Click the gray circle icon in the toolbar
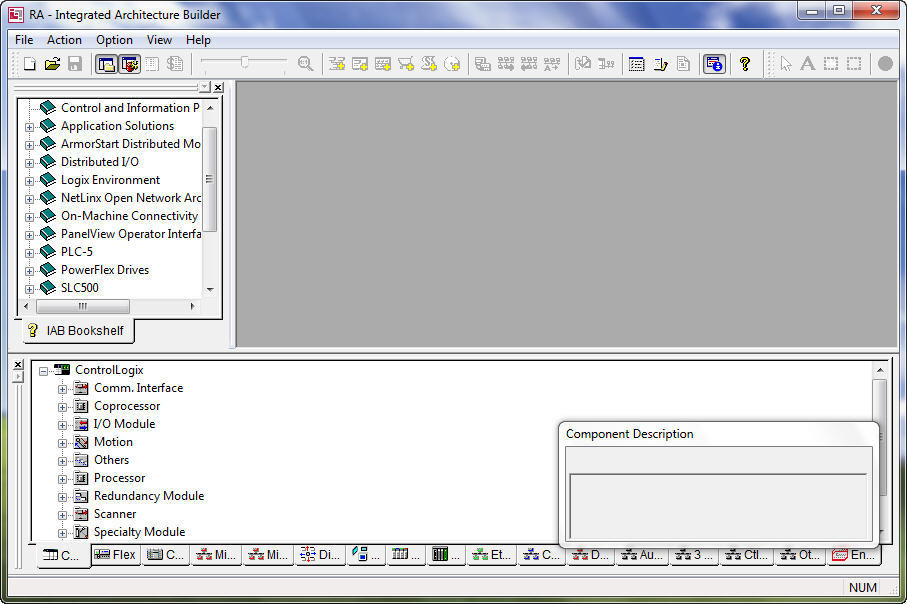The width and height of the screenshot is (907, 604). (885, 64)
